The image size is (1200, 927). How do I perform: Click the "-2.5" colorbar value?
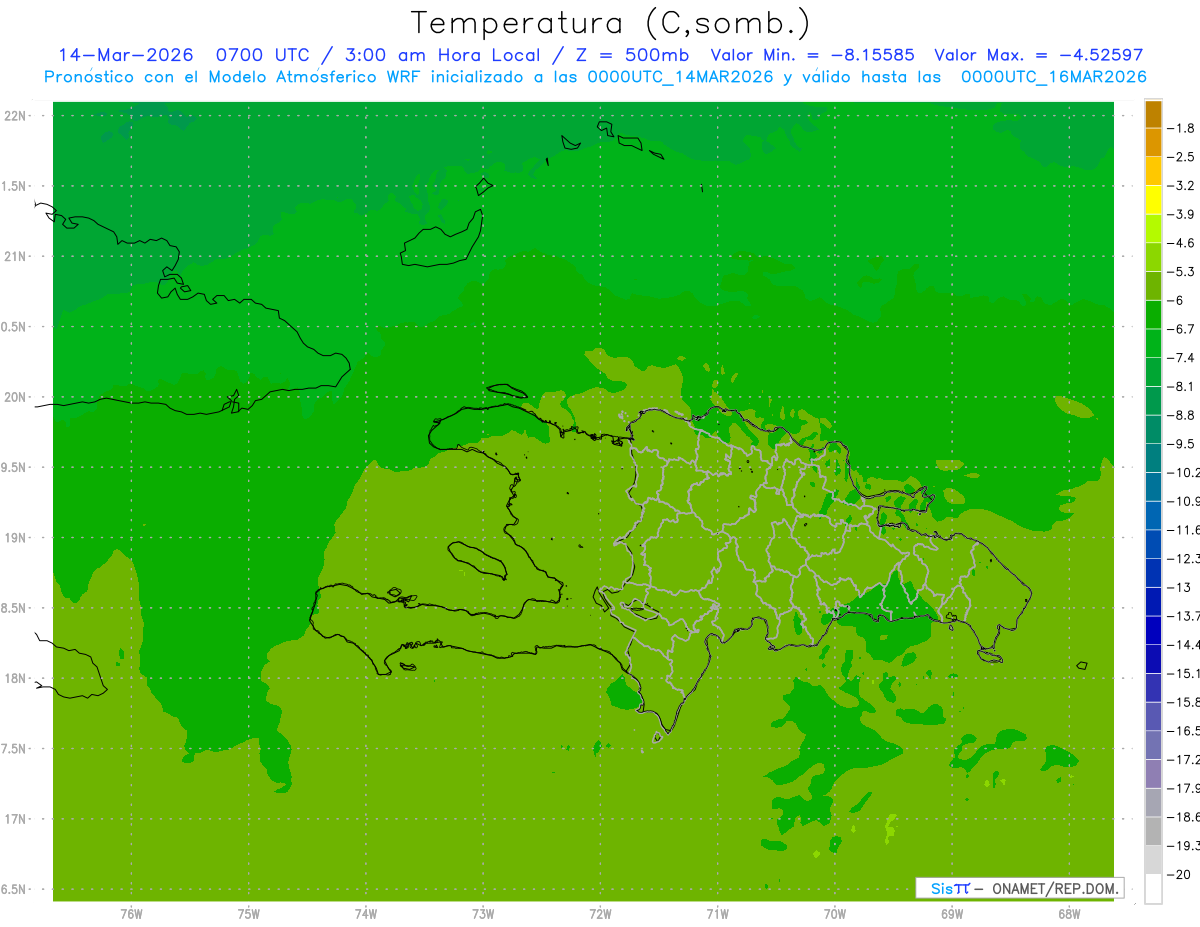click(x=1181, y=157)
